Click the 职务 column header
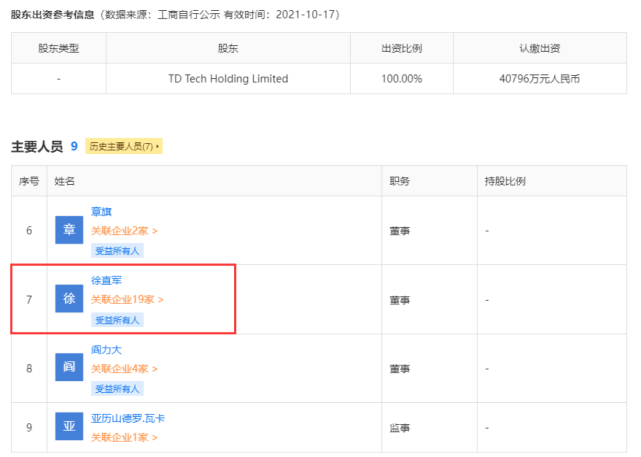The width and height of the screenshot is (641, 457). (x=399, y=181)
